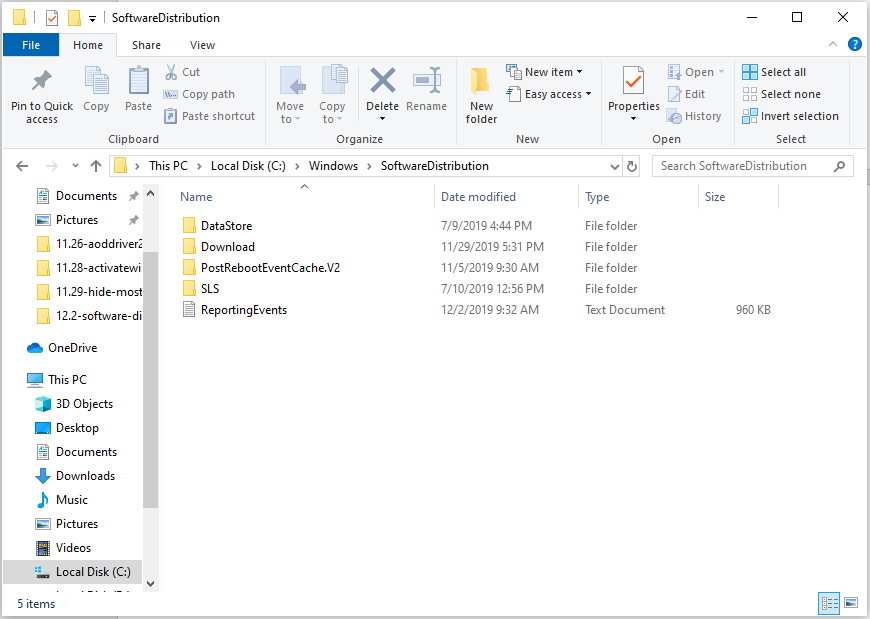Open the File menu

(x=31, y=45)
